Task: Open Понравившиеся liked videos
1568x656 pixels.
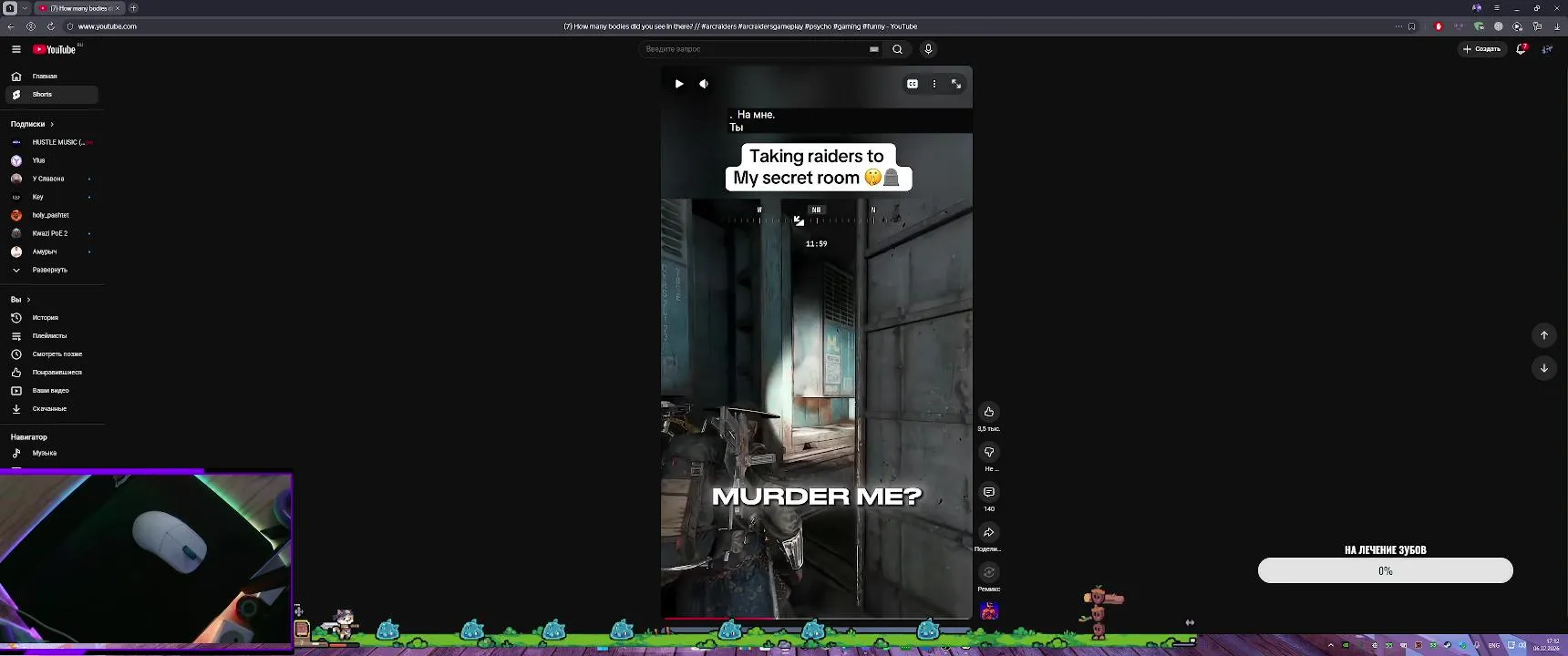Action: pyautogui.click(x=52, y=373)
